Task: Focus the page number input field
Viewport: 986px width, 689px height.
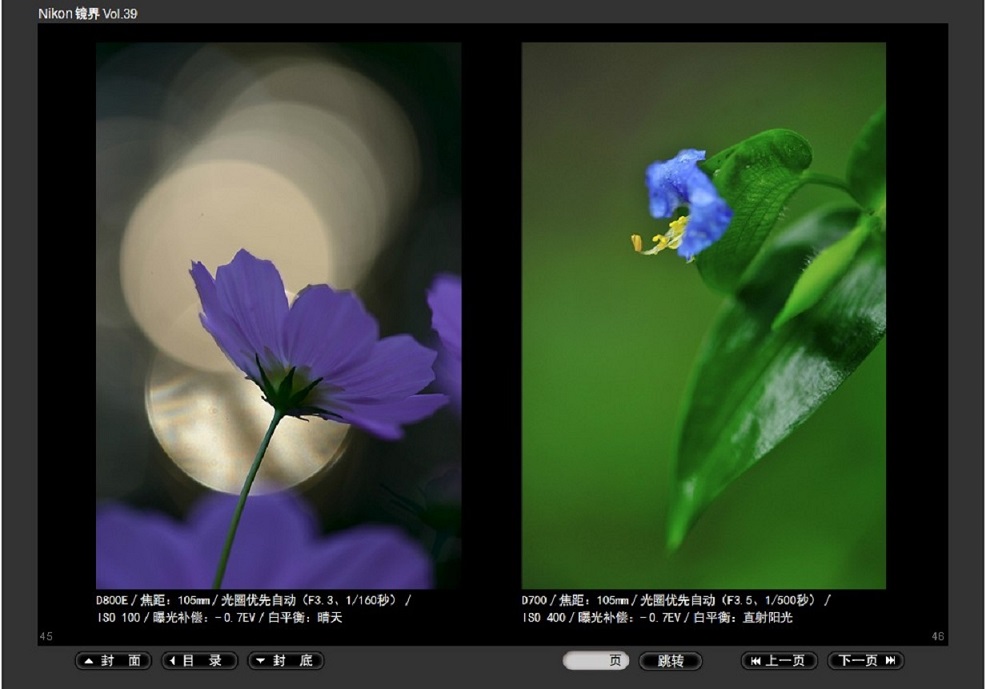Action: click(590, 661)
